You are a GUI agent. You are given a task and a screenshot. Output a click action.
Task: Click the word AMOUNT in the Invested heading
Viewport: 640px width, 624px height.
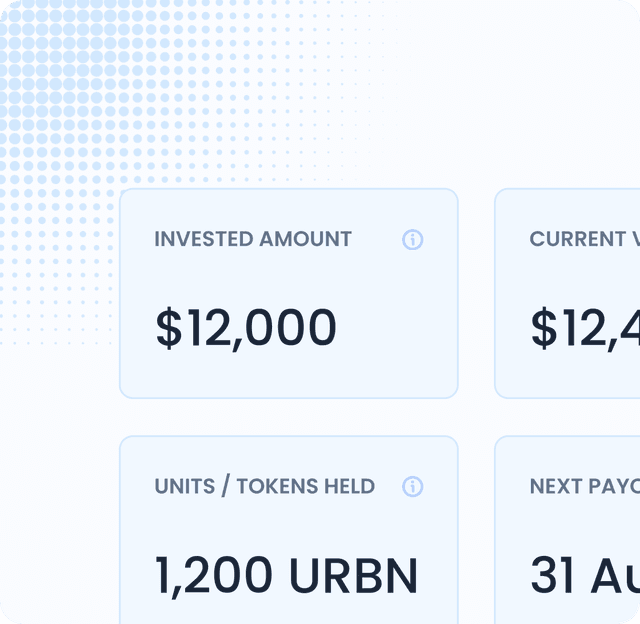click(x=306, y=240)
